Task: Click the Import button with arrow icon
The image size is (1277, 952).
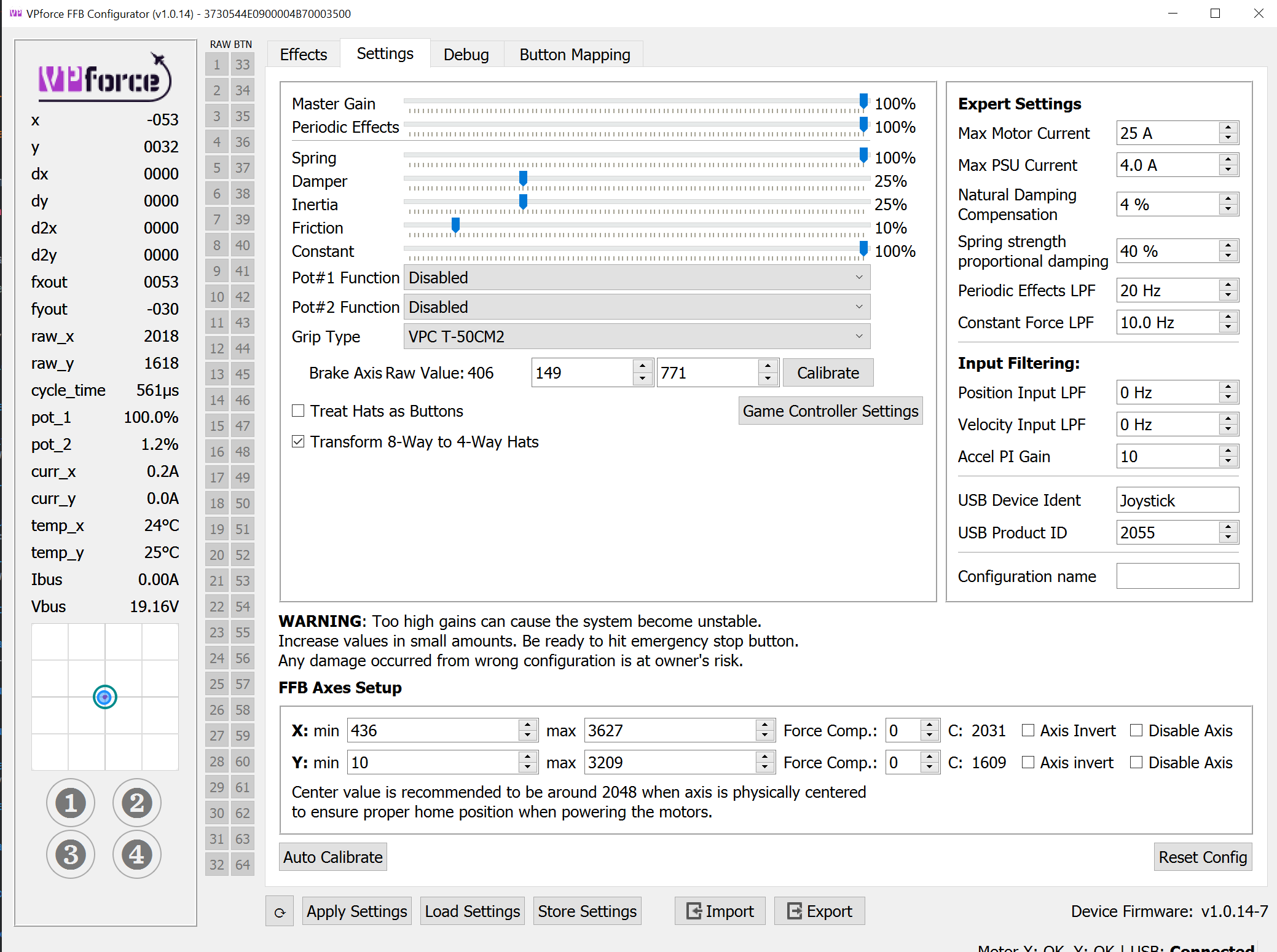Action: pyautogui.click(x=720, y=911)
